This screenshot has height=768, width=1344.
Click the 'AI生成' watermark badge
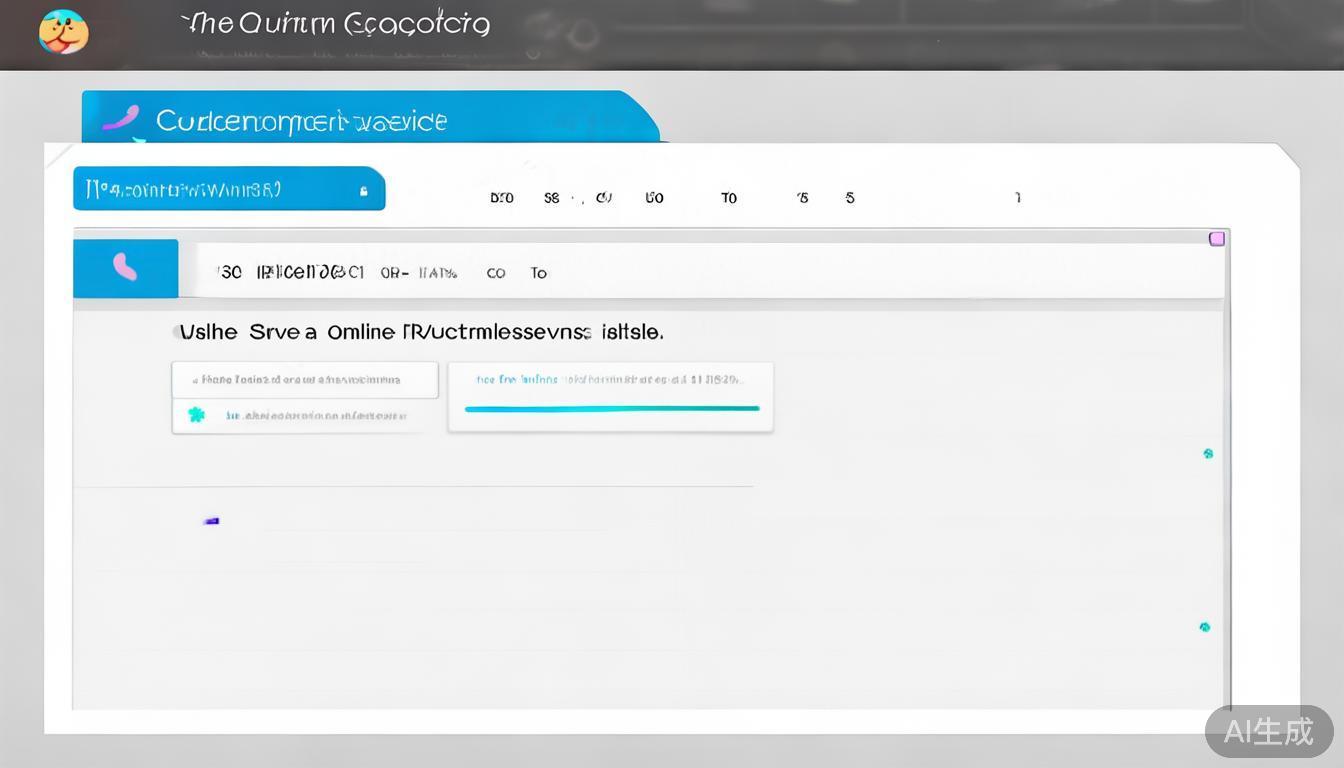click(x=1268, y=731)
